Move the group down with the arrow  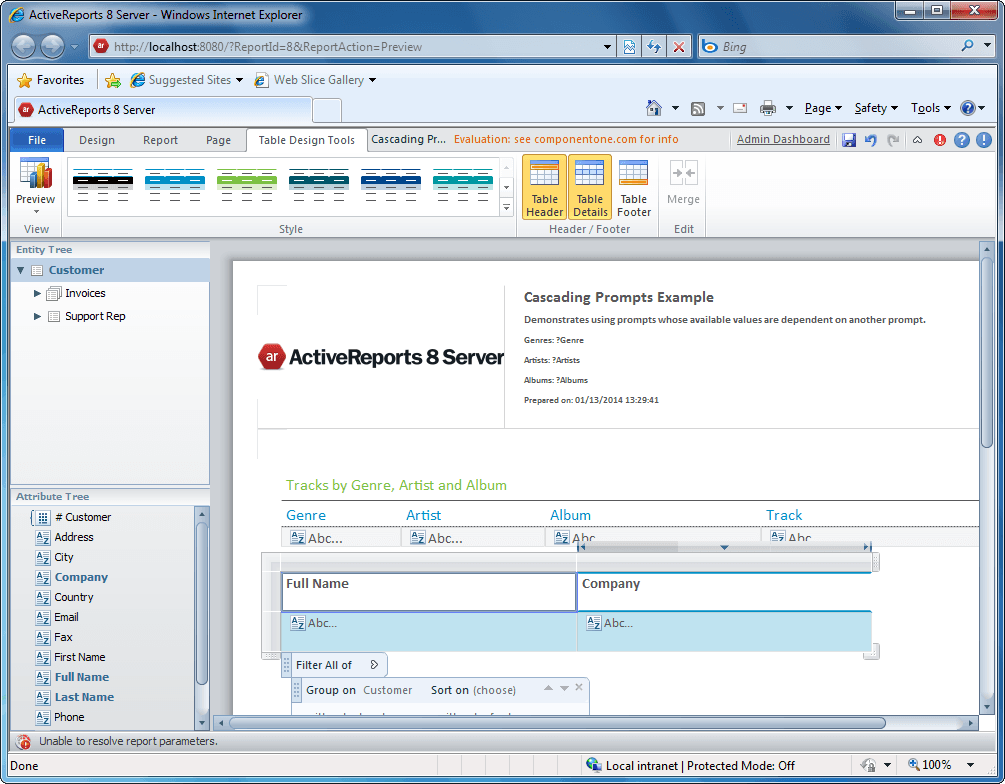coord(564,688)
